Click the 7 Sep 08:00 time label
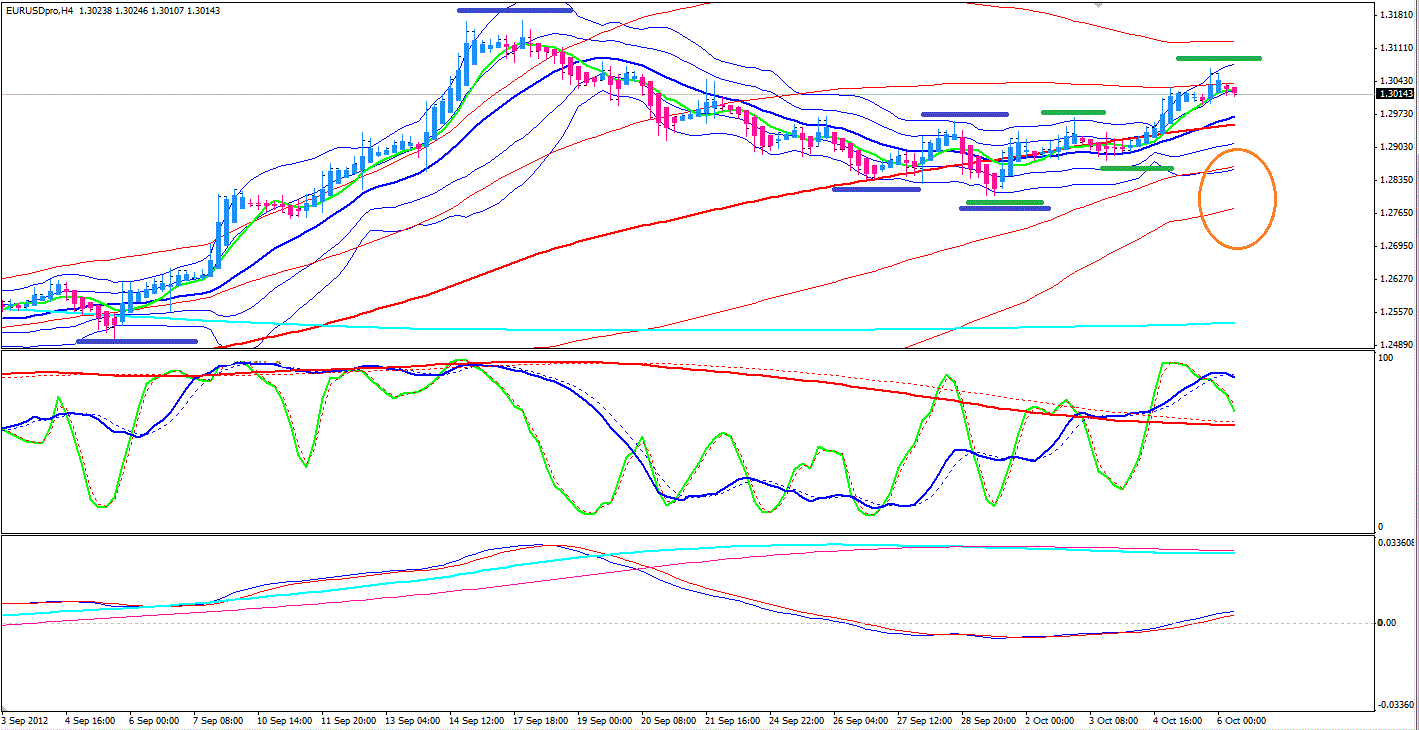 (219, 720)
